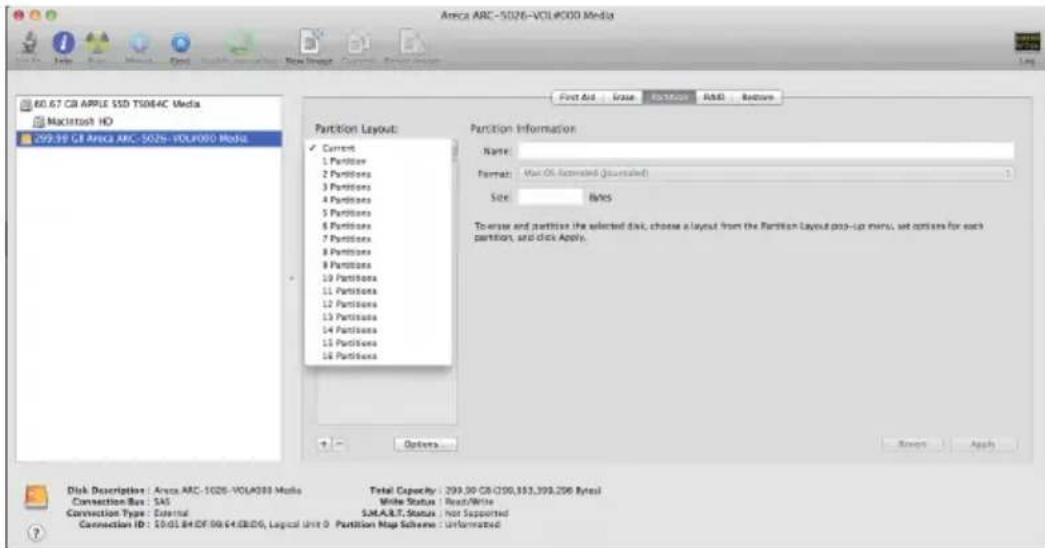
Task: Switch to the RAID tab
Action: (714, 97)
